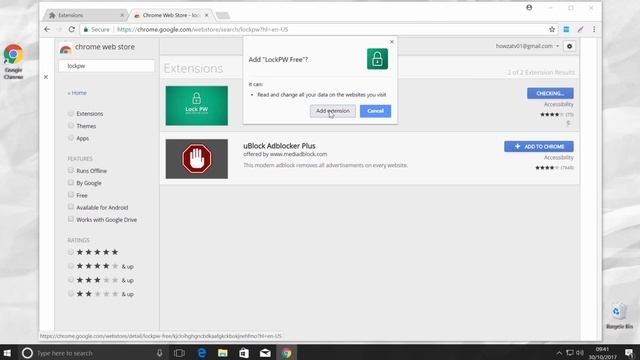
Task: Click the pencil extension icon in toolbar
Action: pyautogui.click(x=580, y=29)
